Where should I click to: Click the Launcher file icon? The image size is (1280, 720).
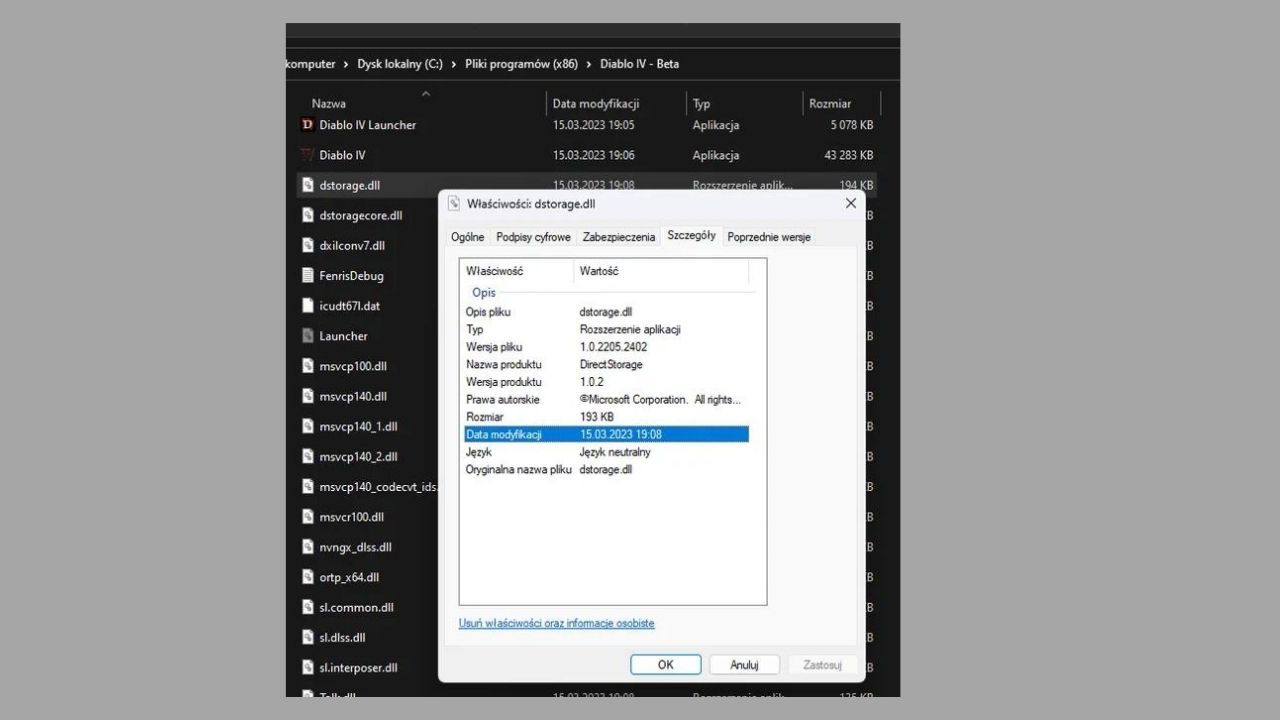point(308,336)
